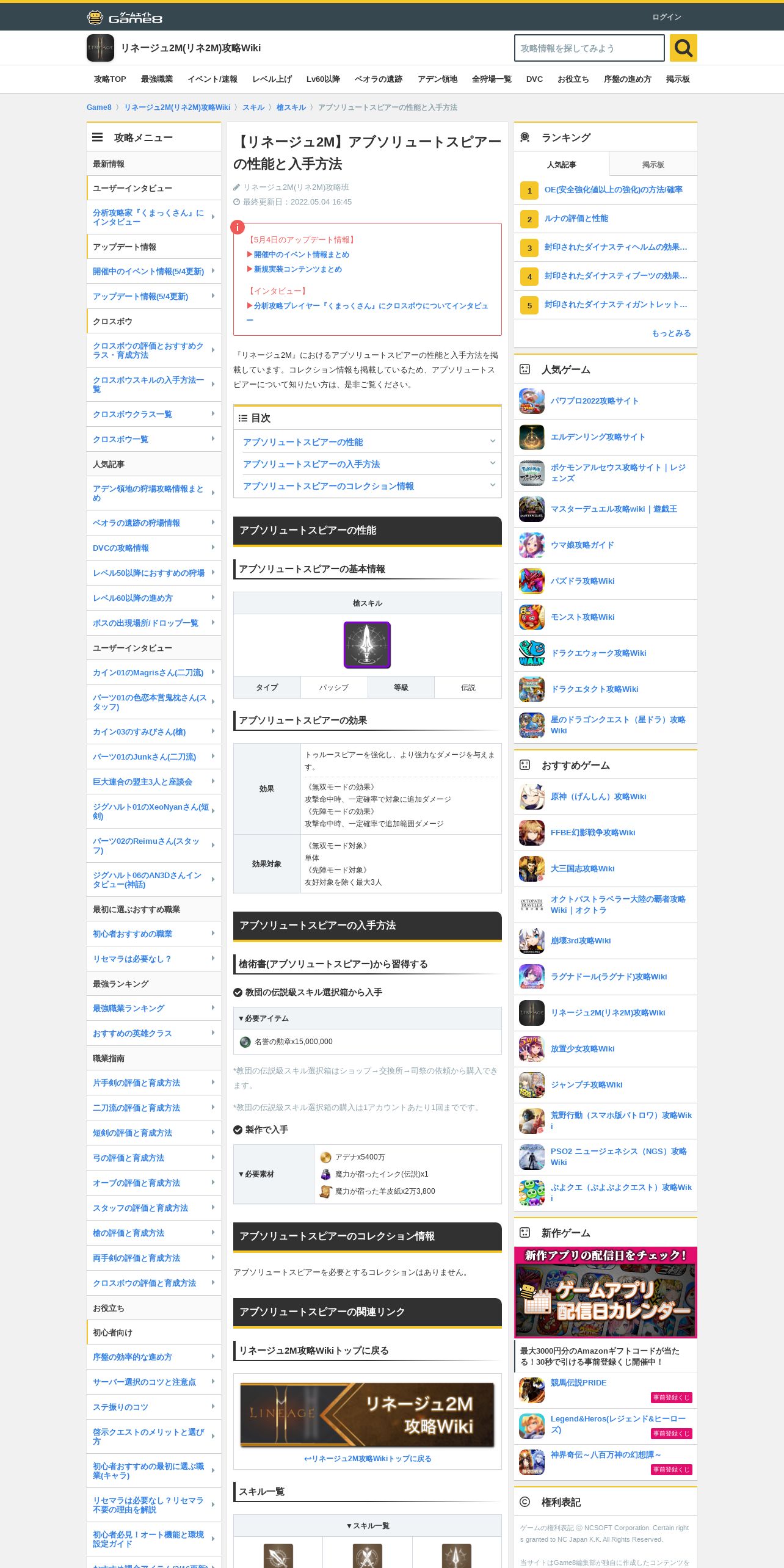The height and width of the screenshot is (1568, 784).
Task: Collapse the ▼必要素材 crafting materials header
Action: point(274,1174)
